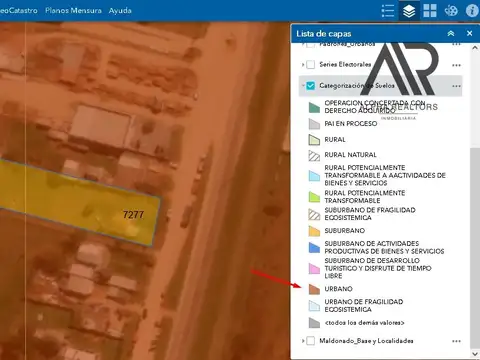Click the green OPERACION CONCERTADA swatch
This screenshot has width=480, height=360.
click(314, 107)
